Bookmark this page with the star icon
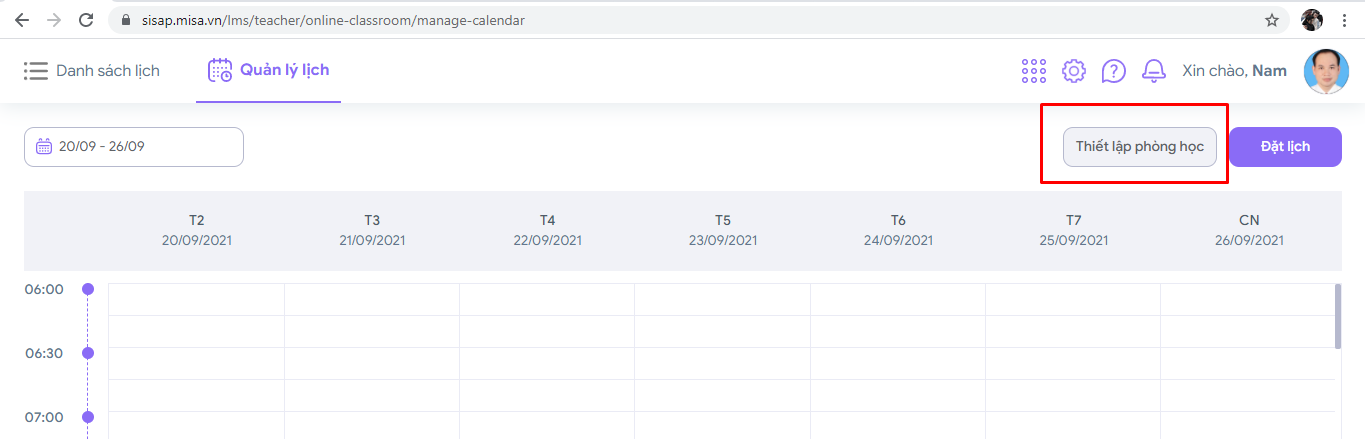This screenshot has height=439, width=1365. [1272, 20]
